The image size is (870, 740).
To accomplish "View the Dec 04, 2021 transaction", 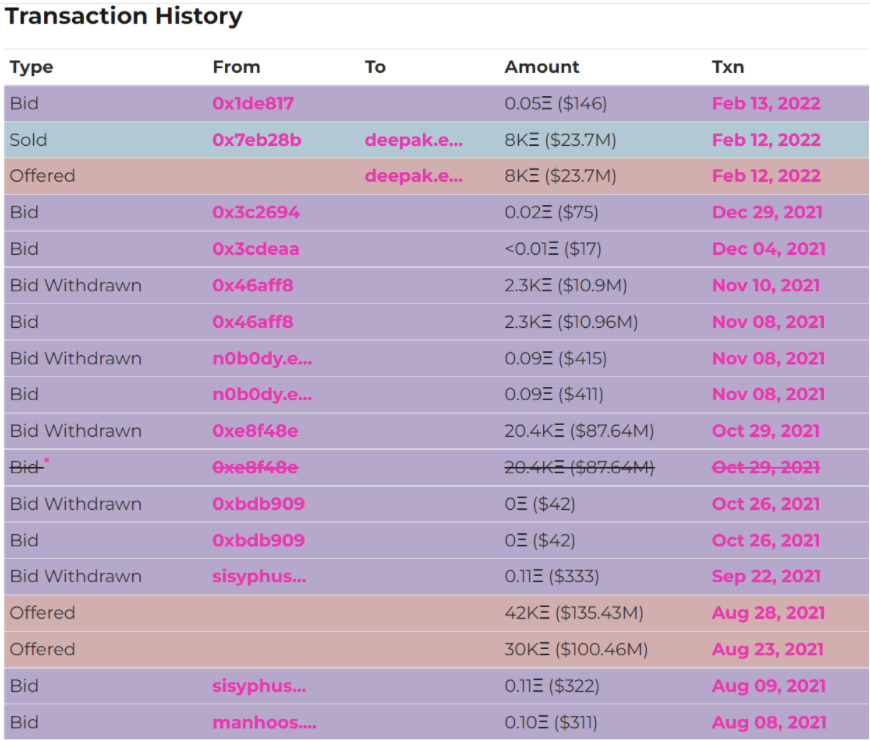I will coord(768,249).
